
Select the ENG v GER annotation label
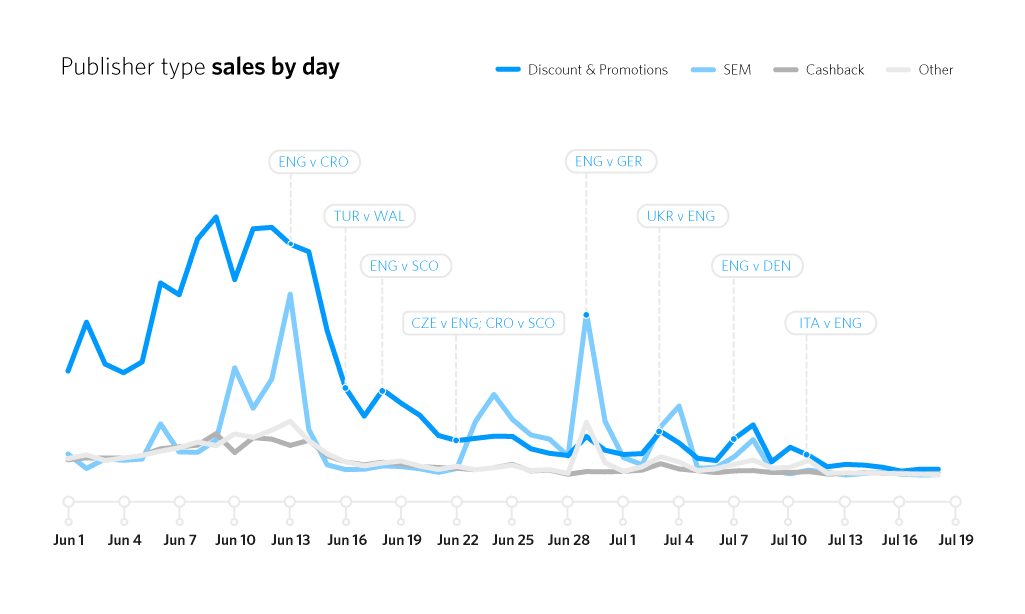[609, 161]
